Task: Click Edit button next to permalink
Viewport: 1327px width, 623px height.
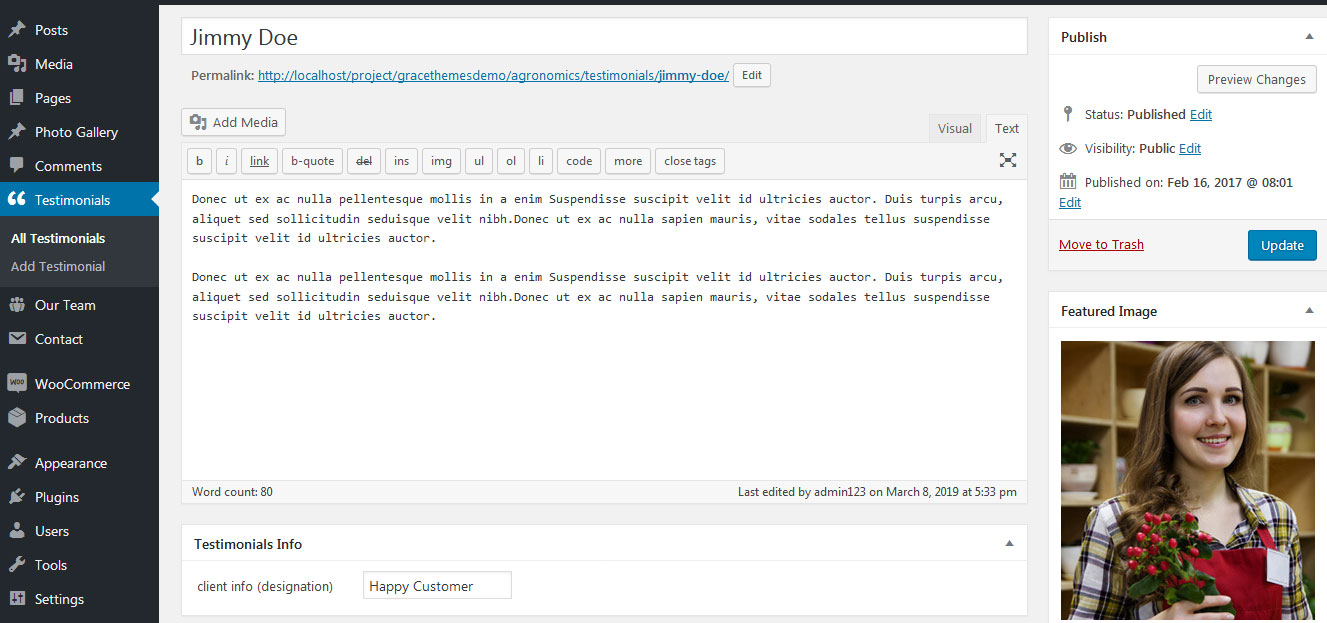Action: (x=752, y=75)
